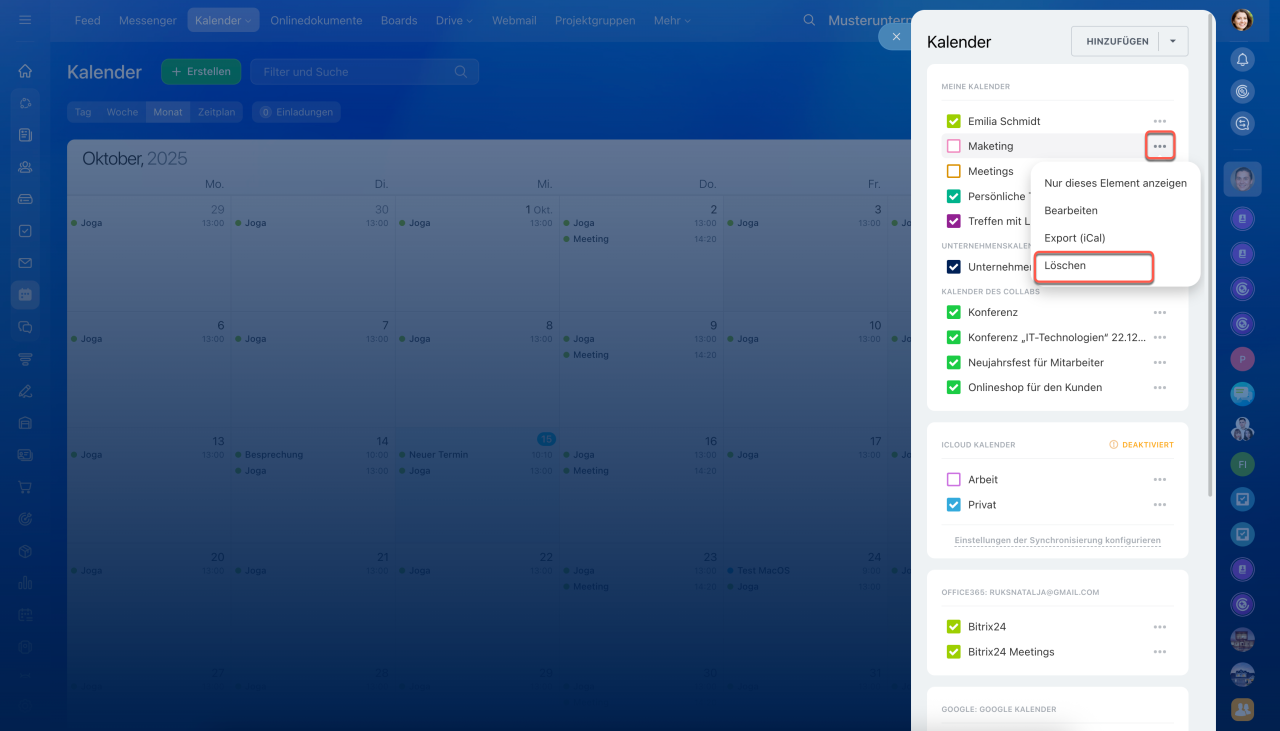Viewport: 1280px width, 731px height.
Task: Expand the Hinzufügen dropdown arrow
Action: pyautogui.click(x=1173, y=41)
